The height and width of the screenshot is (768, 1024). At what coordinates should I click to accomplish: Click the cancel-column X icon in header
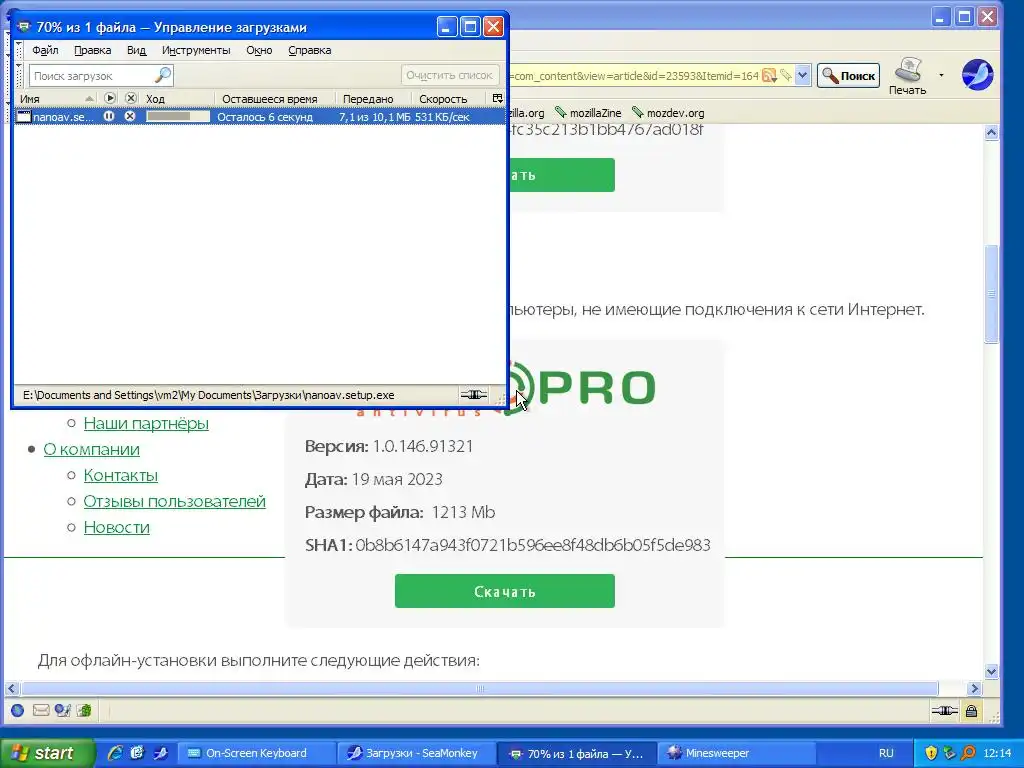click(x=131, y=98)
